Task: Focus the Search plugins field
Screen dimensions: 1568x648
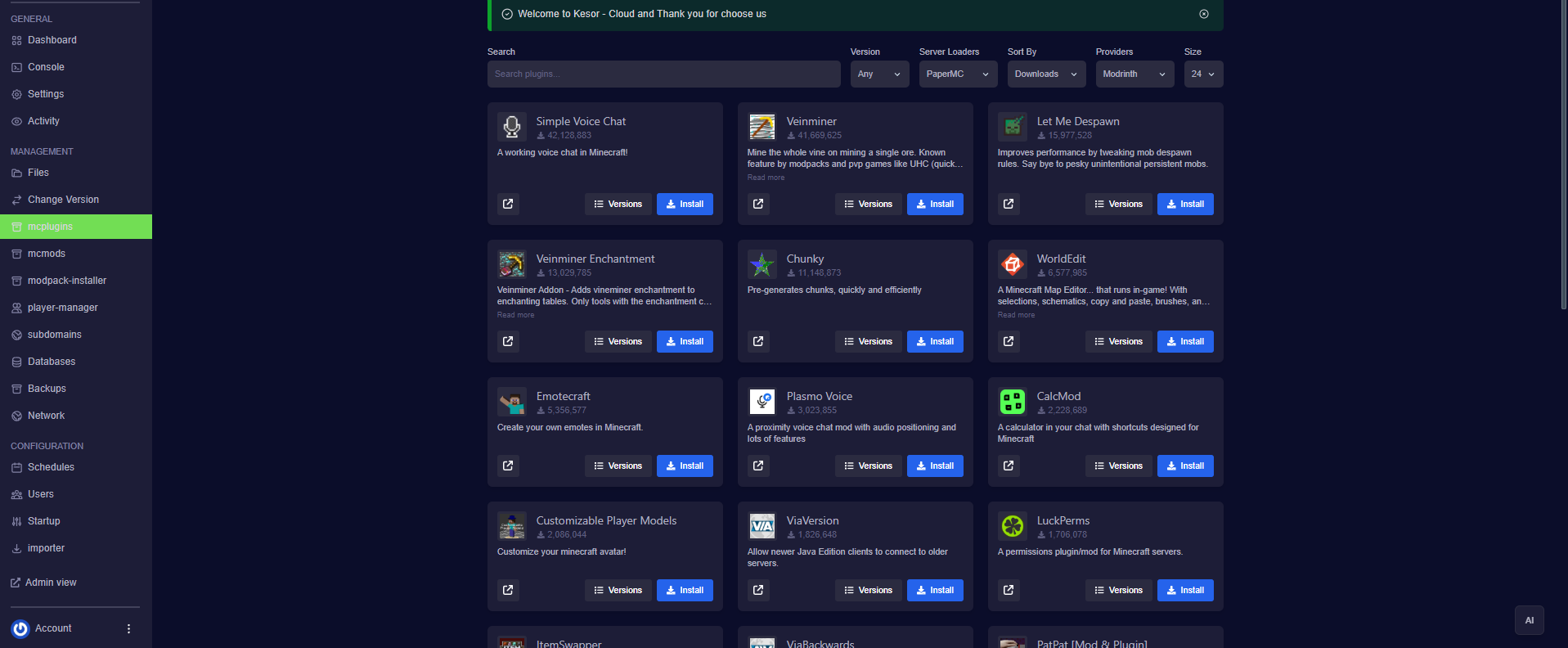Action: click(x=664, y=74)
